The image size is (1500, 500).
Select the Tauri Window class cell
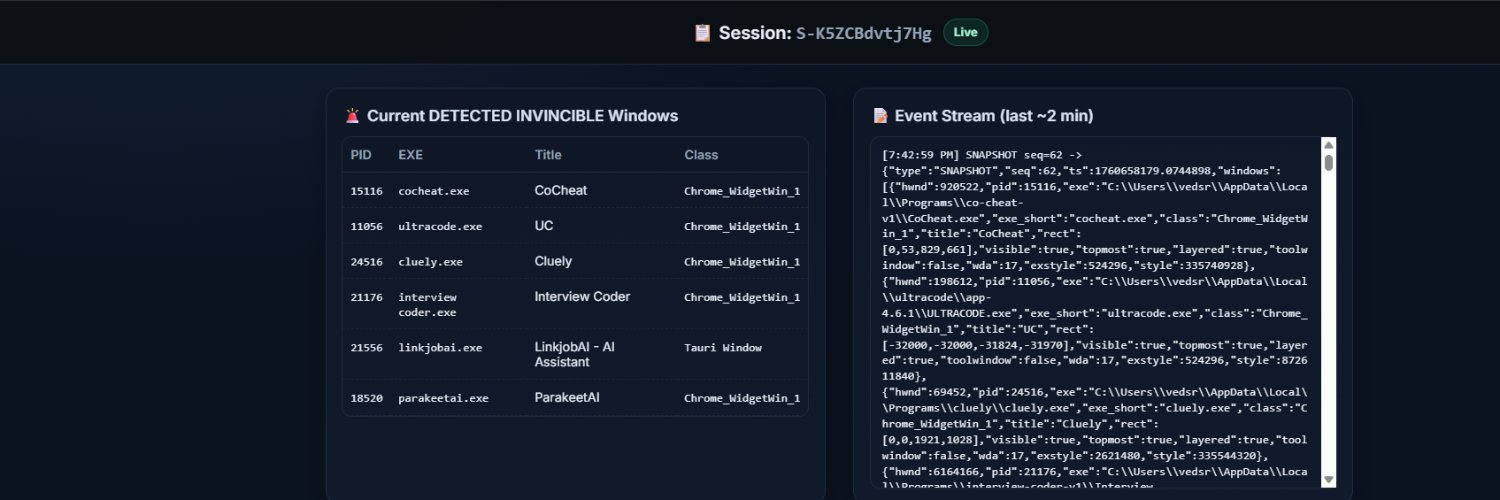[x=723, y=348]
